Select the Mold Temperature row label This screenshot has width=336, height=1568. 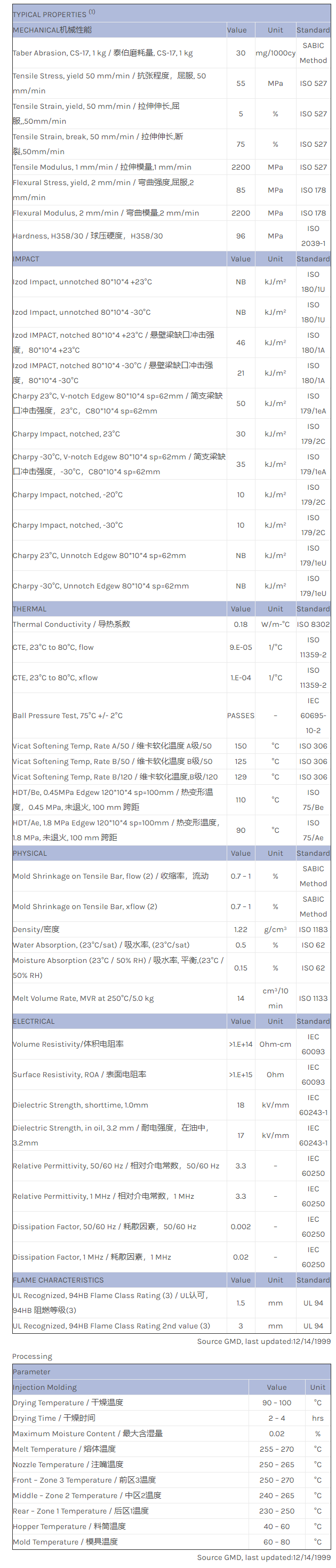[65, 1542]
